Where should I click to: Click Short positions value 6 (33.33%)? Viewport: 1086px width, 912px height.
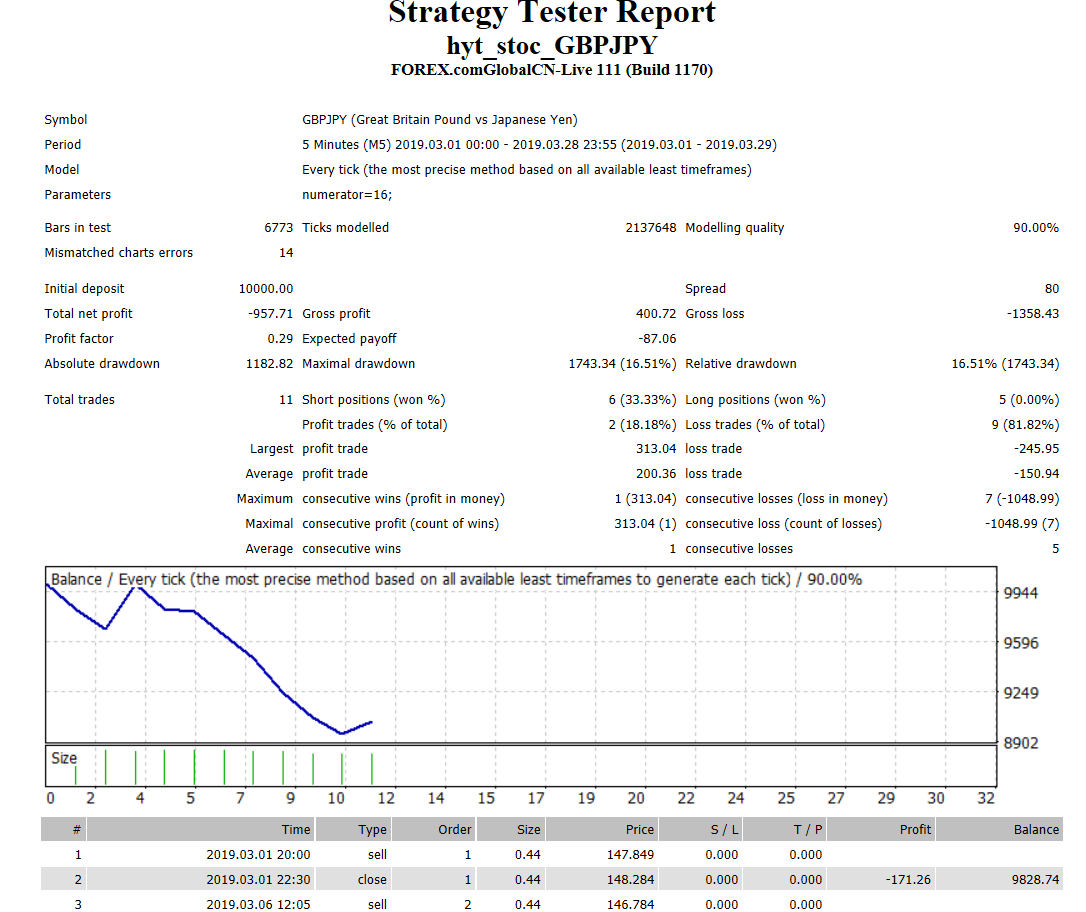(x=642, y=400)
